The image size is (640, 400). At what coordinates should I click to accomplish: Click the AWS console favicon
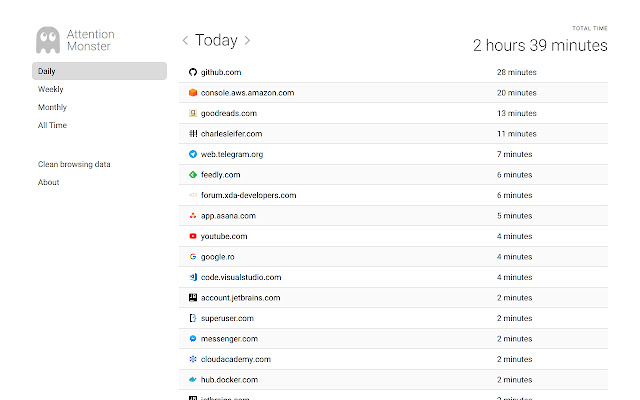coord(193,93)
